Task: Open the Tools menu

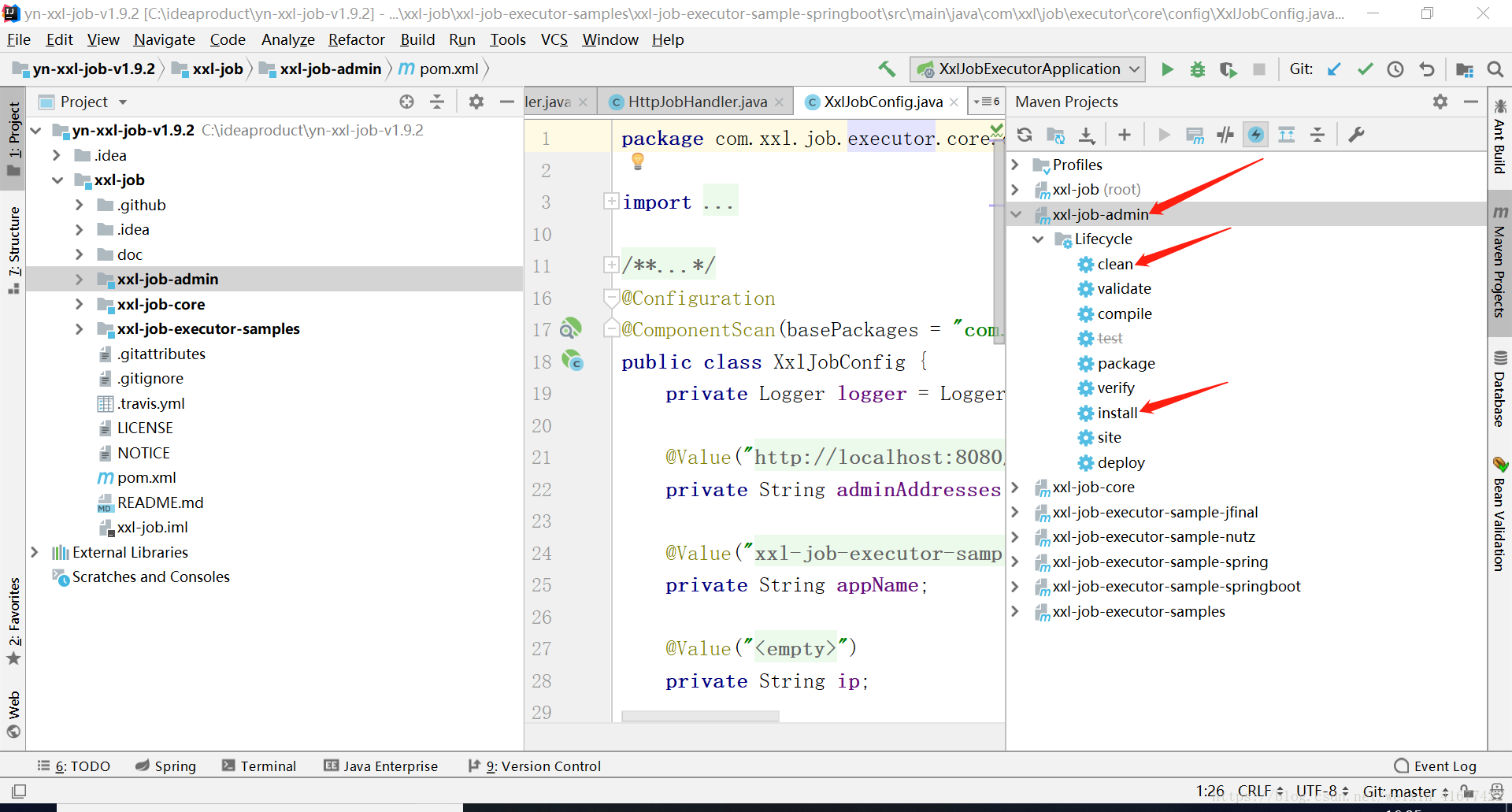Action: click(508, 39)
